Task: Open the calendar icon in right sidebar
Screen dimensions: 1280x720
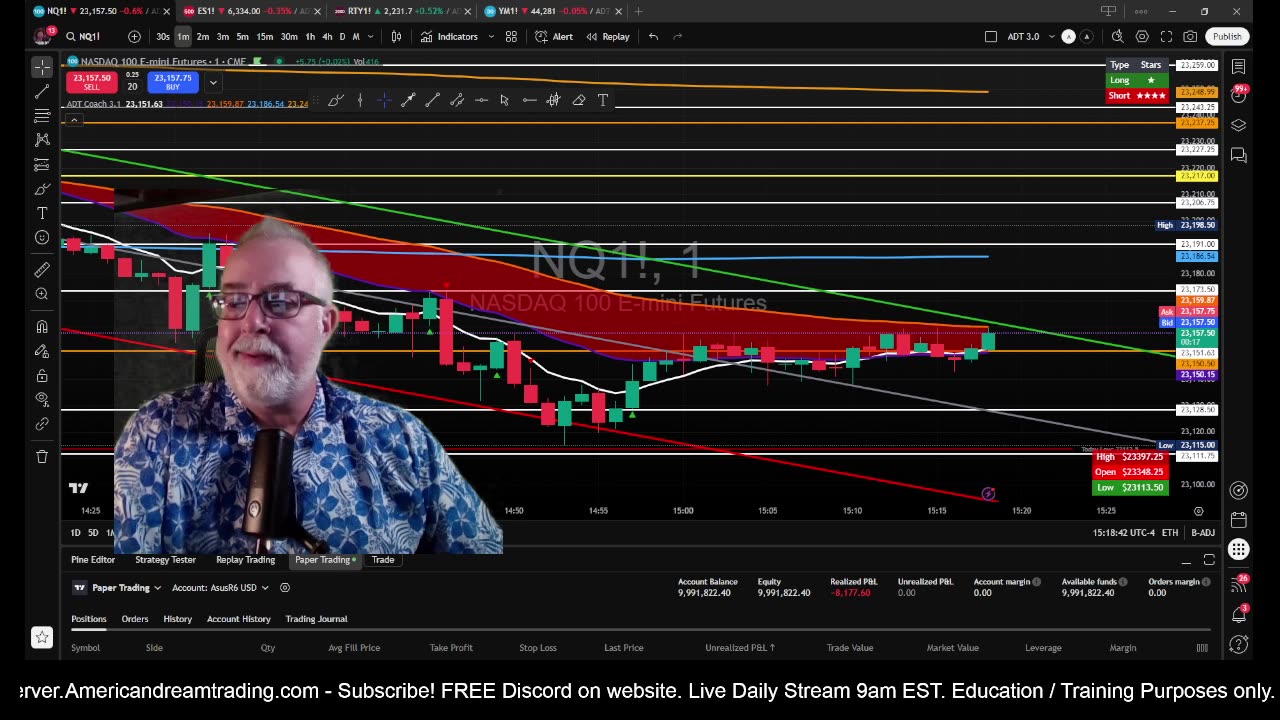Action: coord(1238,520)
